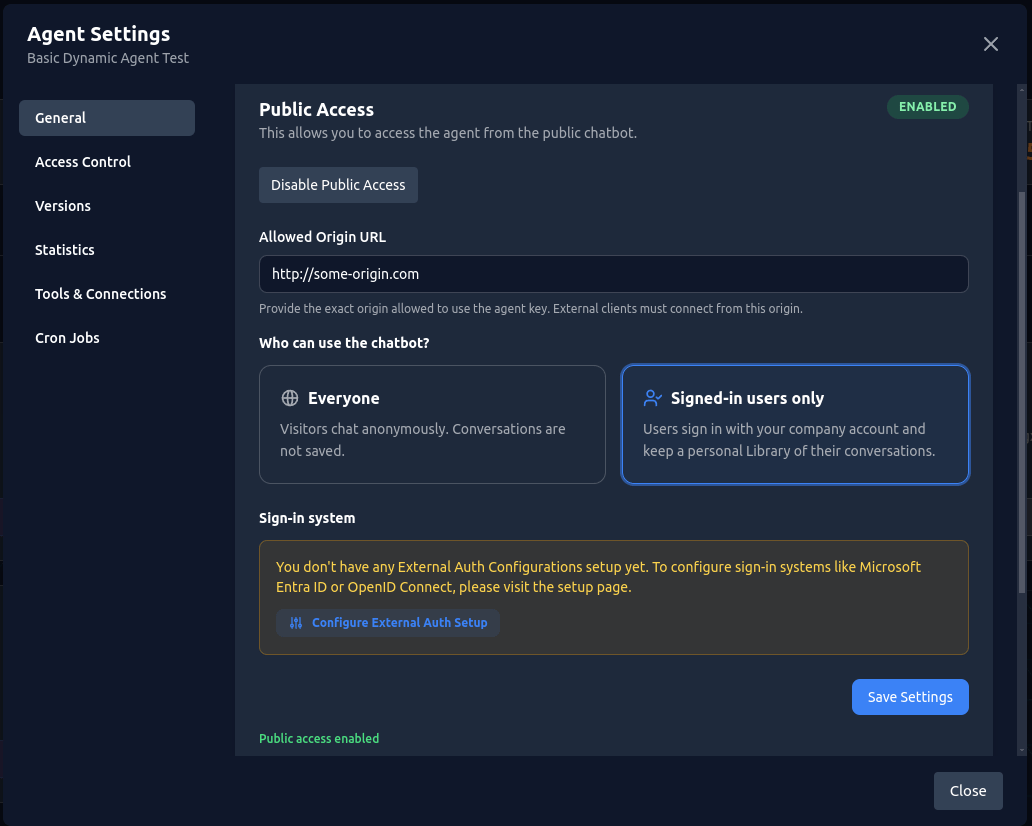This screenshot has height=826, width=1032.
Task: Click the Close button at bottom
Action: (x=968, y=790)
